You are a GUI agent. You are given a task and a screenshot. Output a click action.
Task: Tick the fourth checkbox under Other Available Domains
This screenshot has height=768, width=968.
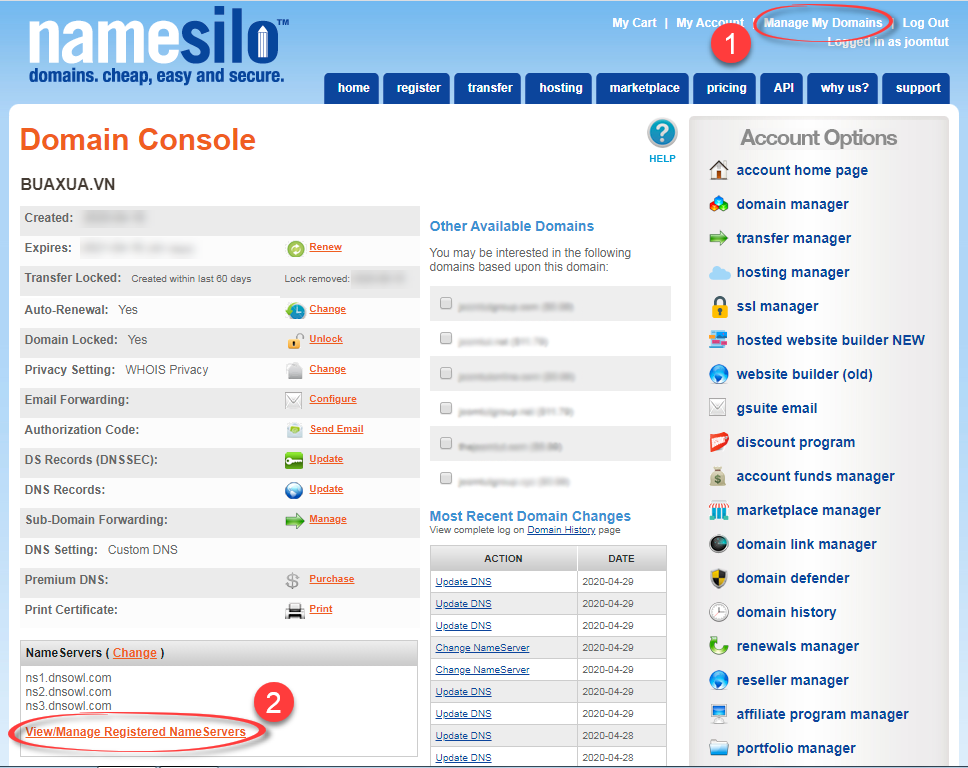click(446, 408)
